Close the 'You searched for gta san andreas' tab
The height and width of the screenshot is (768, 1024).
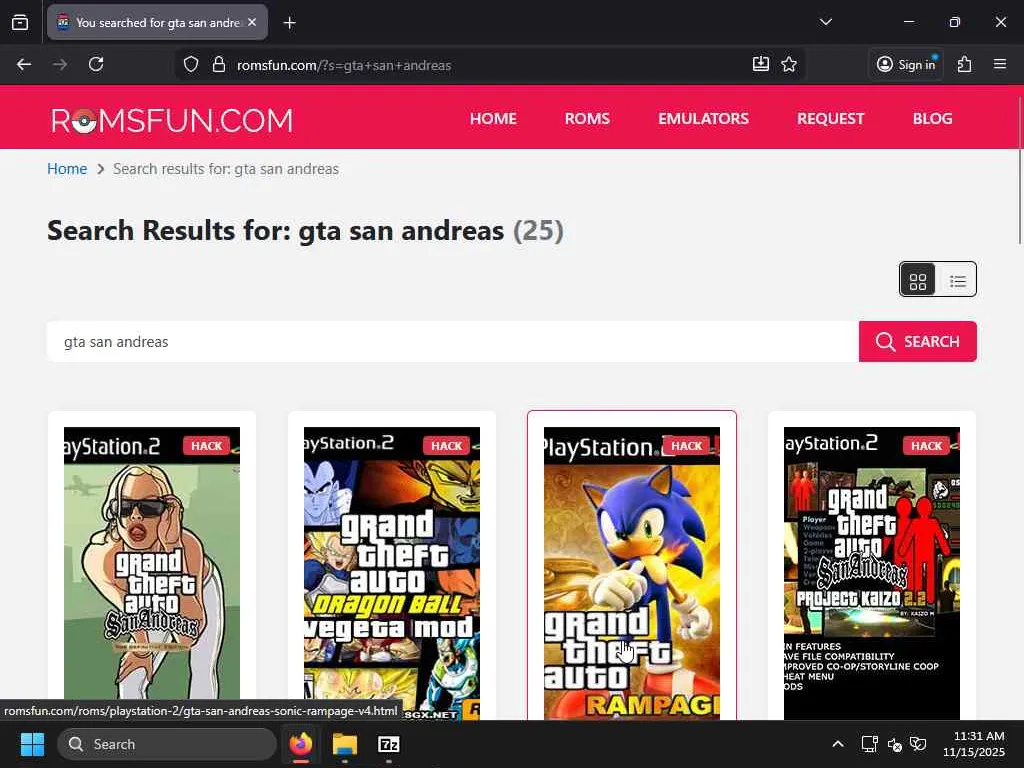pyautogui.click(x=252, y=22)
